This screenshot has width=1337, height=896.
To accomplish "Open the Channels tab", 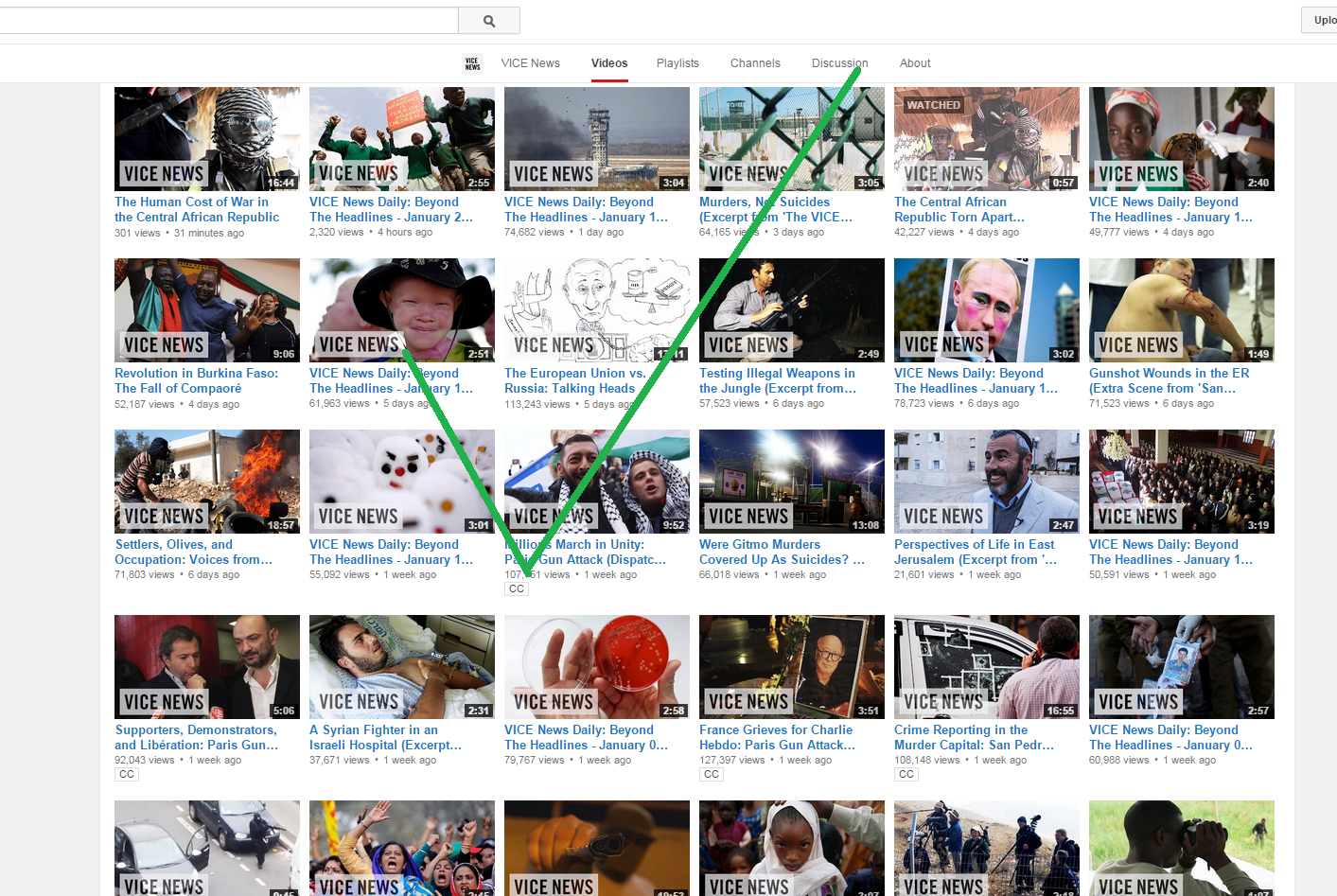I will coord(755,63).
